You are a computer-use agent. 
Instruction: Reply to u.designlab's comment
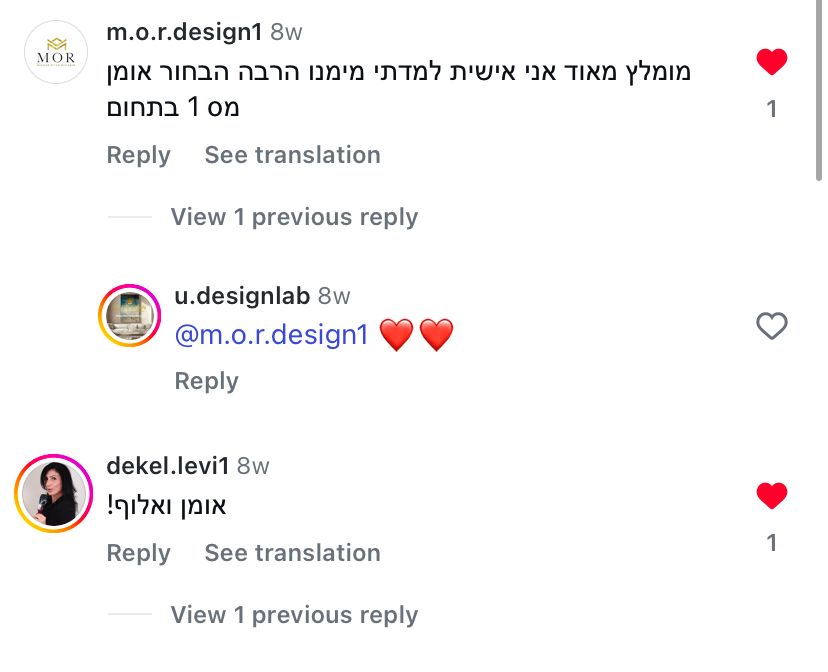[206, 381]
